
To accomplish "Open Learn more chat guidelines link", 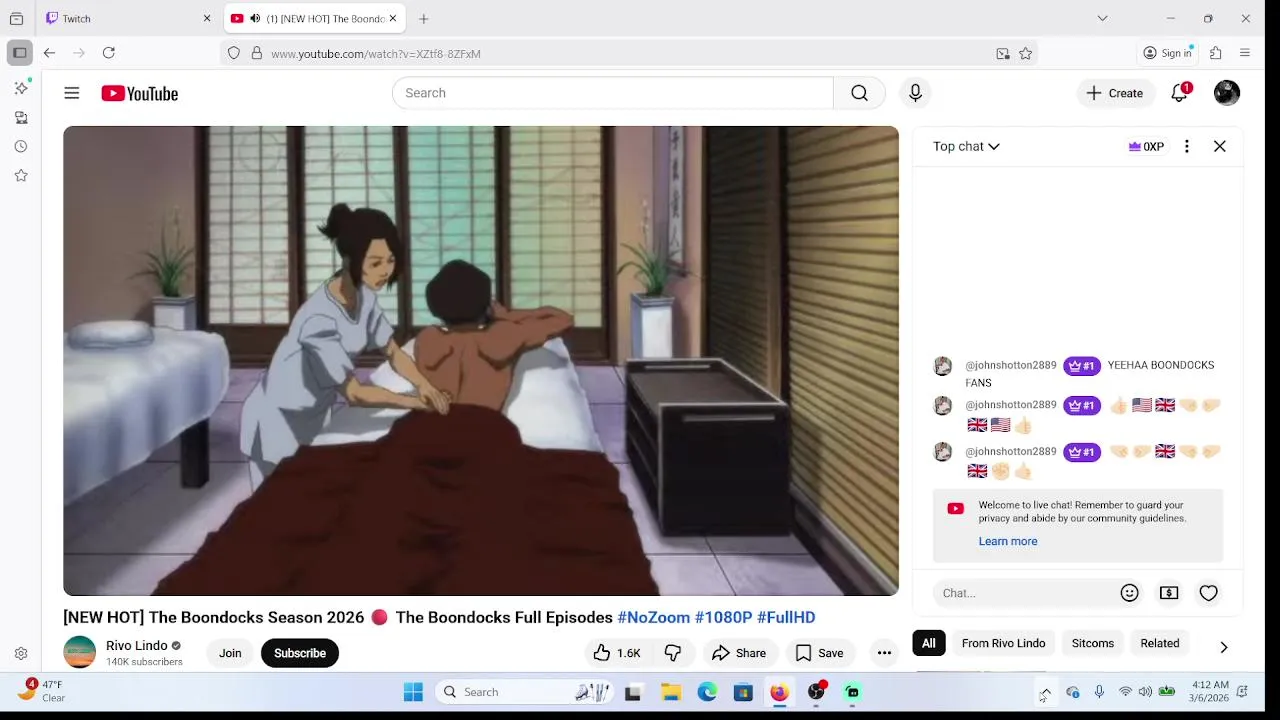I will [x=1008, y=541].
